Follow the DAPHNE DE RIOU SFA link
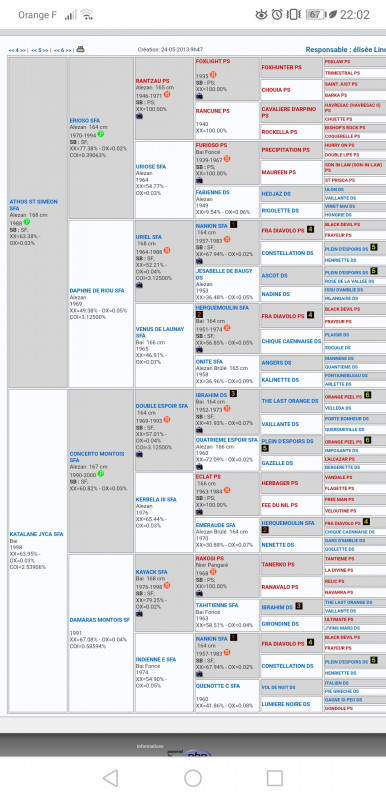386x800 pixels. tap(97, 290)
